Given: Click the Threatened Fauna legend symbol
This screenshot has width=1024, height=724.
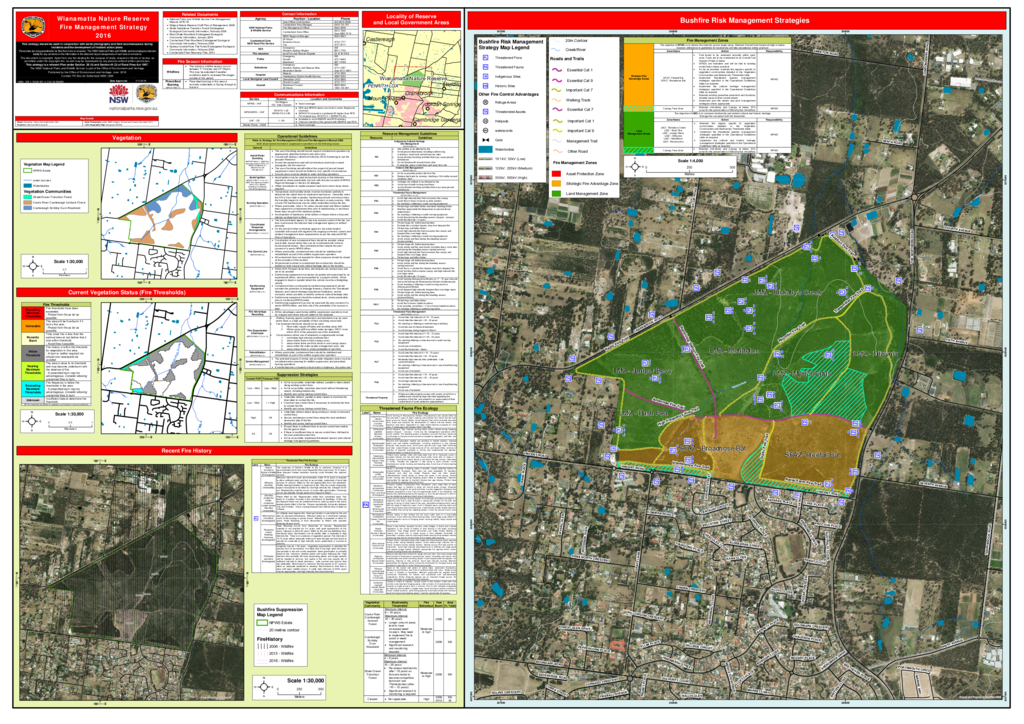Looking at the screenshot, I should coord(486,67).
